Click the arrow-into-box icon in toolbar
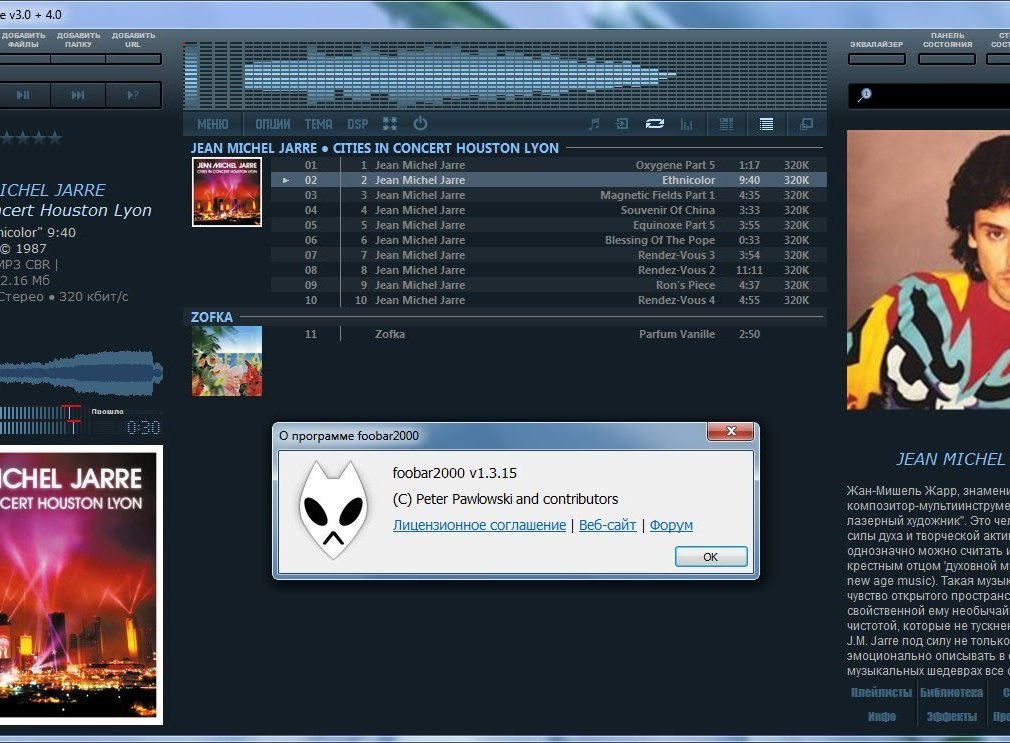The image size is (1010, 743). click(622, 124)
